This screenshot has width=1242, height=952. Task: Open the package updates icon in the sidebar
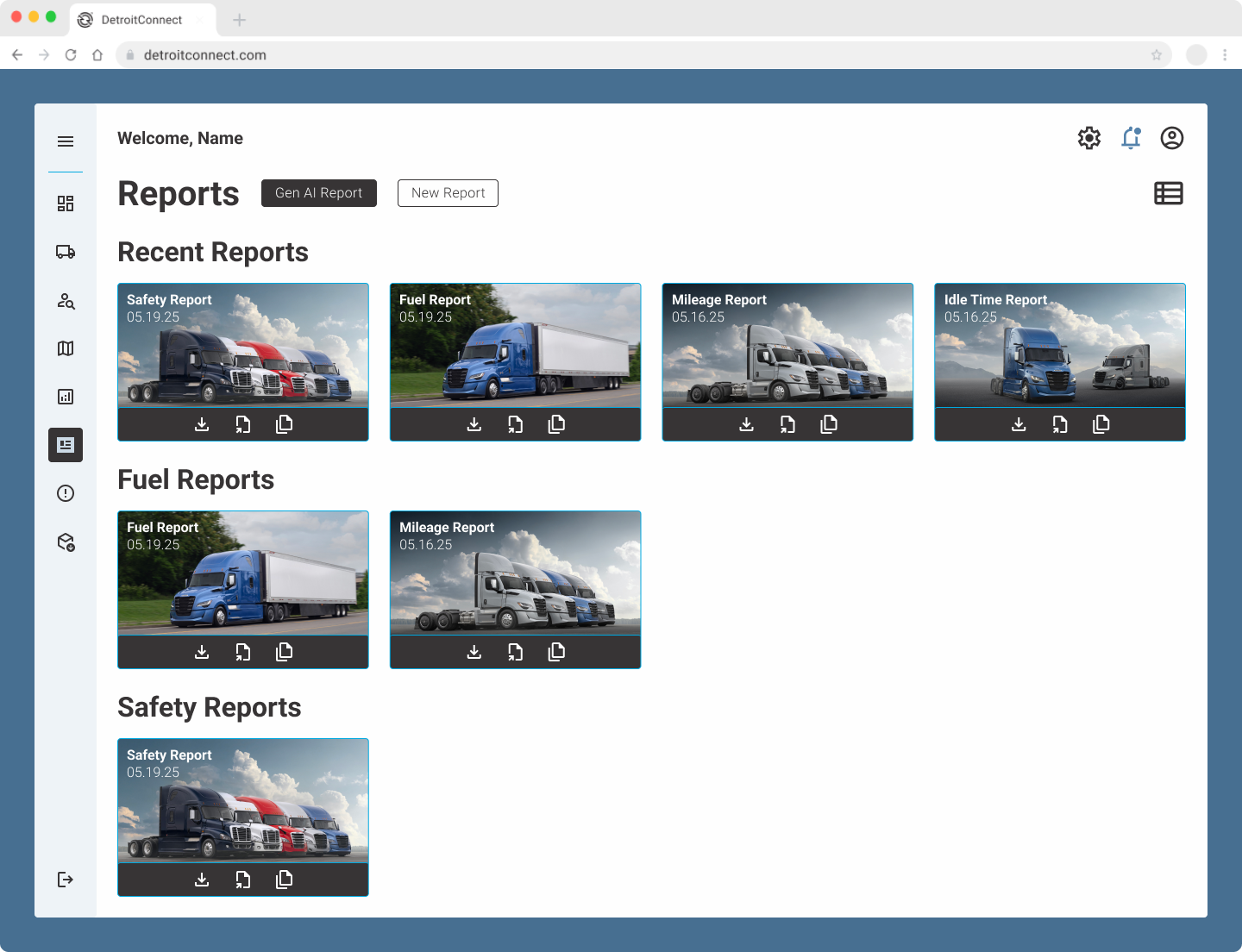pyautogui.click(x=66, y=542)
